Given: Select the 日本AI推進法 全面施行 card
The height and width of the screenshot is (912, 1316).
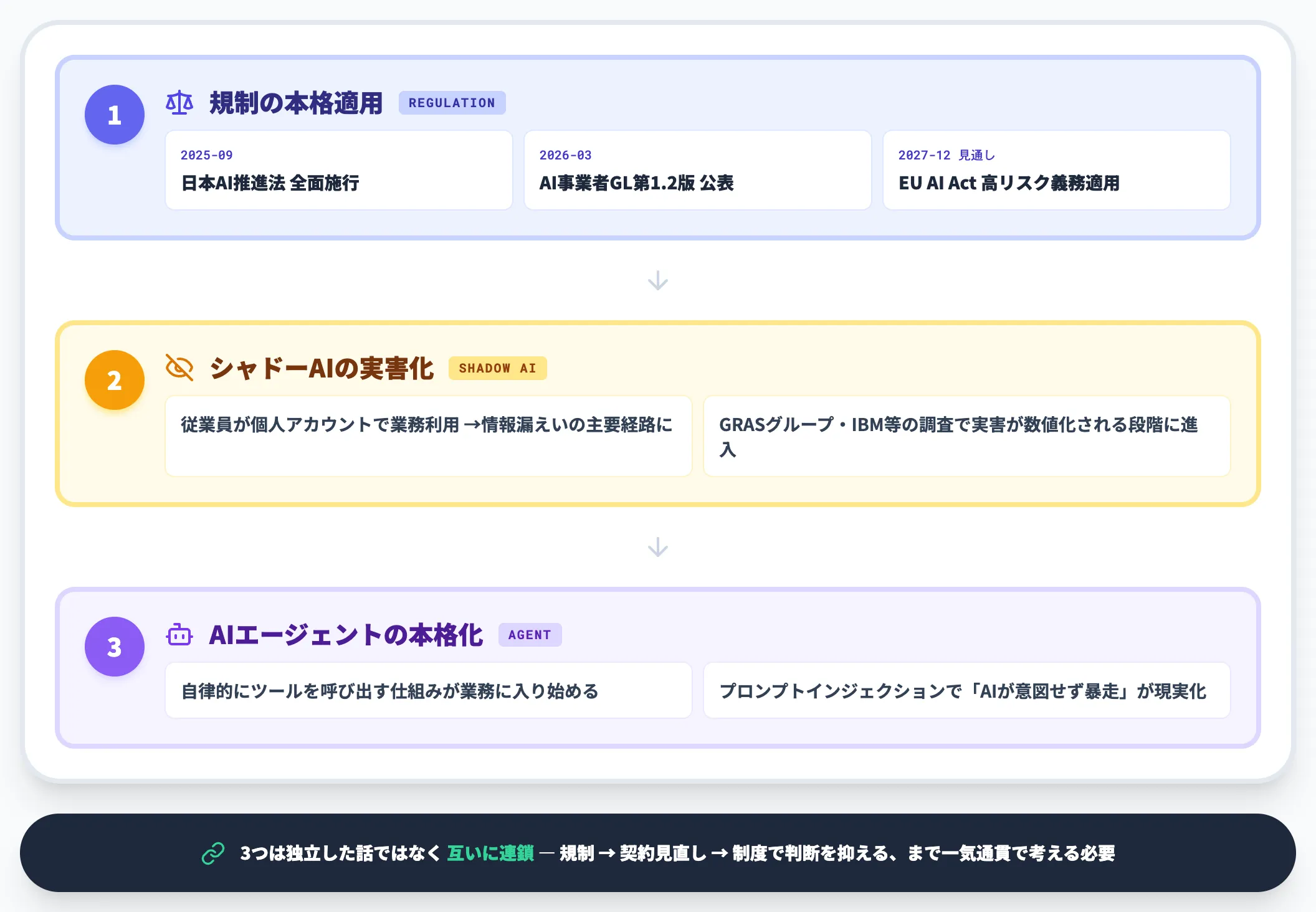Looking at the screenshot, I should coord(339,170).
